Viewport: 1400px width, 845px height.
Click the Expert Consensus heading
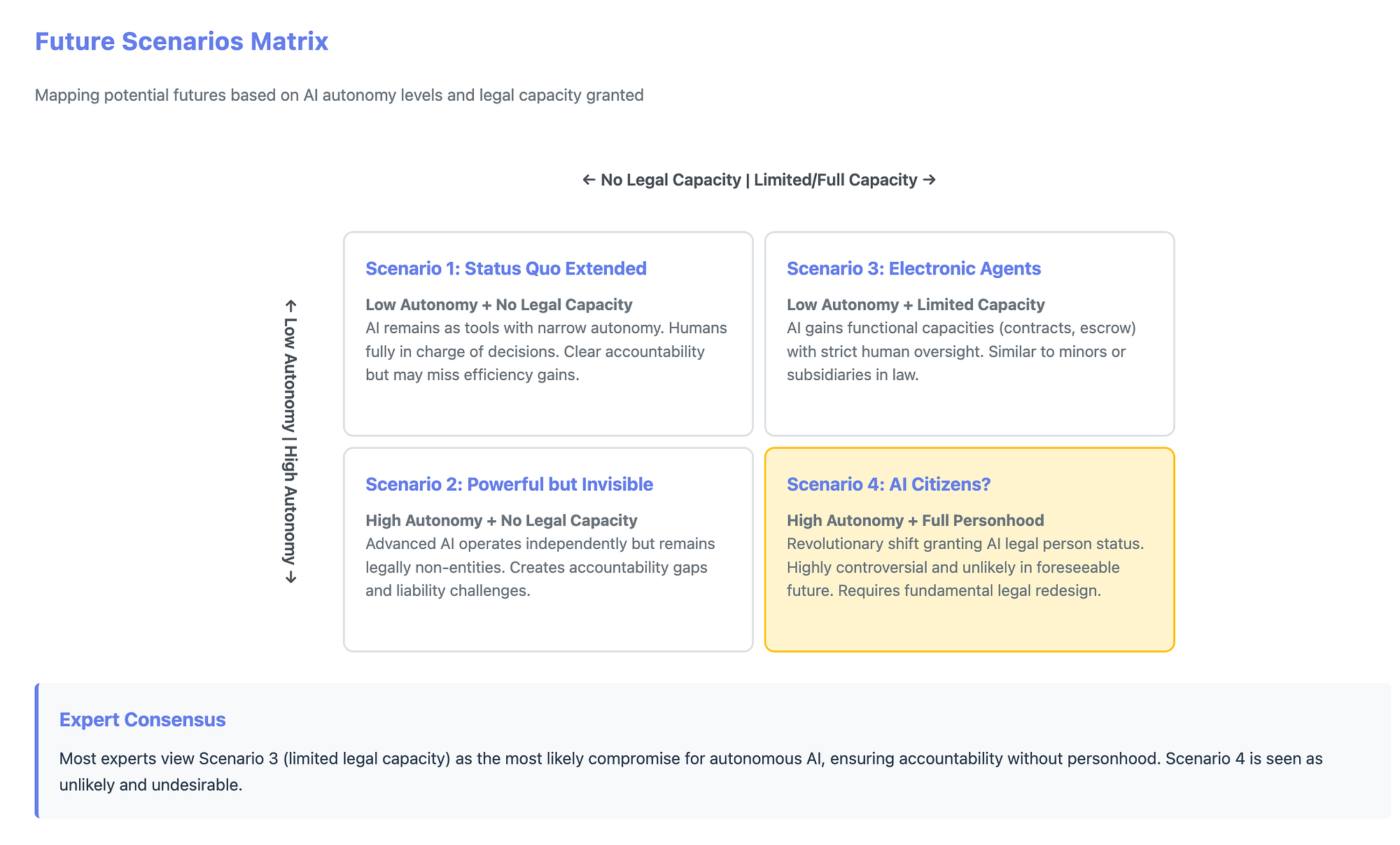click(142, 720)
